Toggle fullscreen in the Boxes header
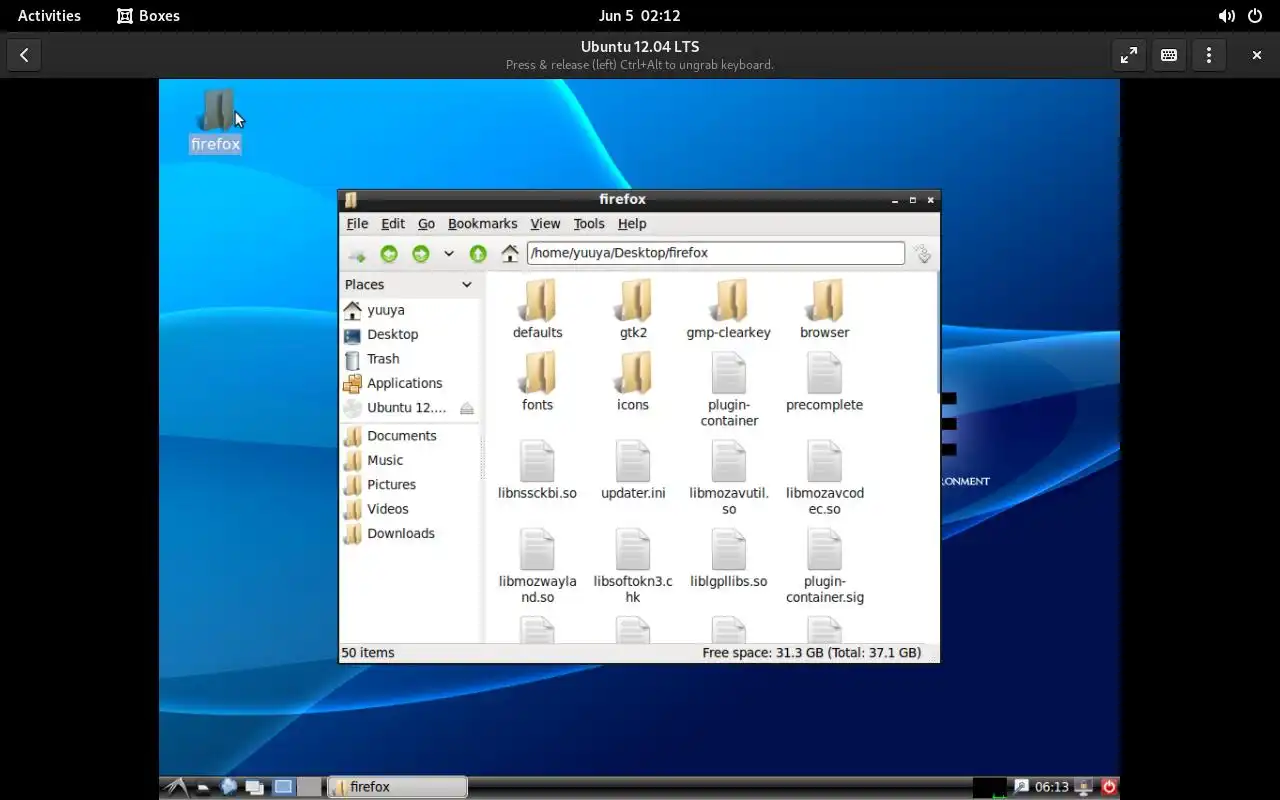This screenshot has height=800, width=1280. (x=1129, y=55)
